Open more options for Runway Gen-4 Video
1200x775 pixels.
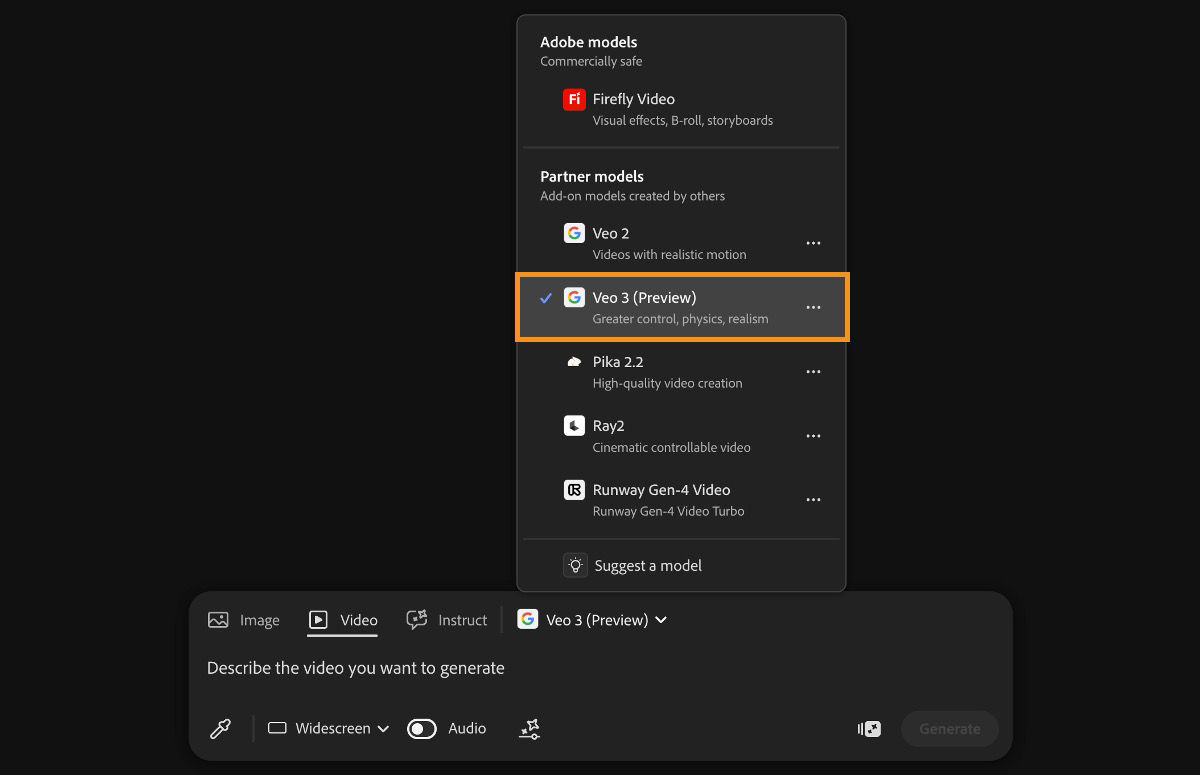pyautogui.click(x=813, y=500)
